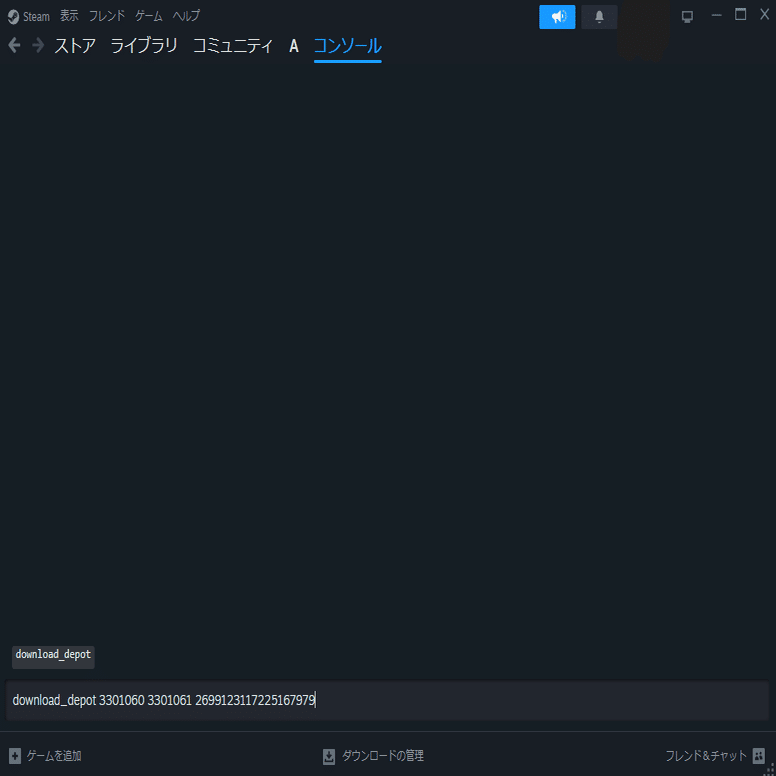Open the Steam menu
The height and width of the screenshot is (776, 776).
[36, 17]
